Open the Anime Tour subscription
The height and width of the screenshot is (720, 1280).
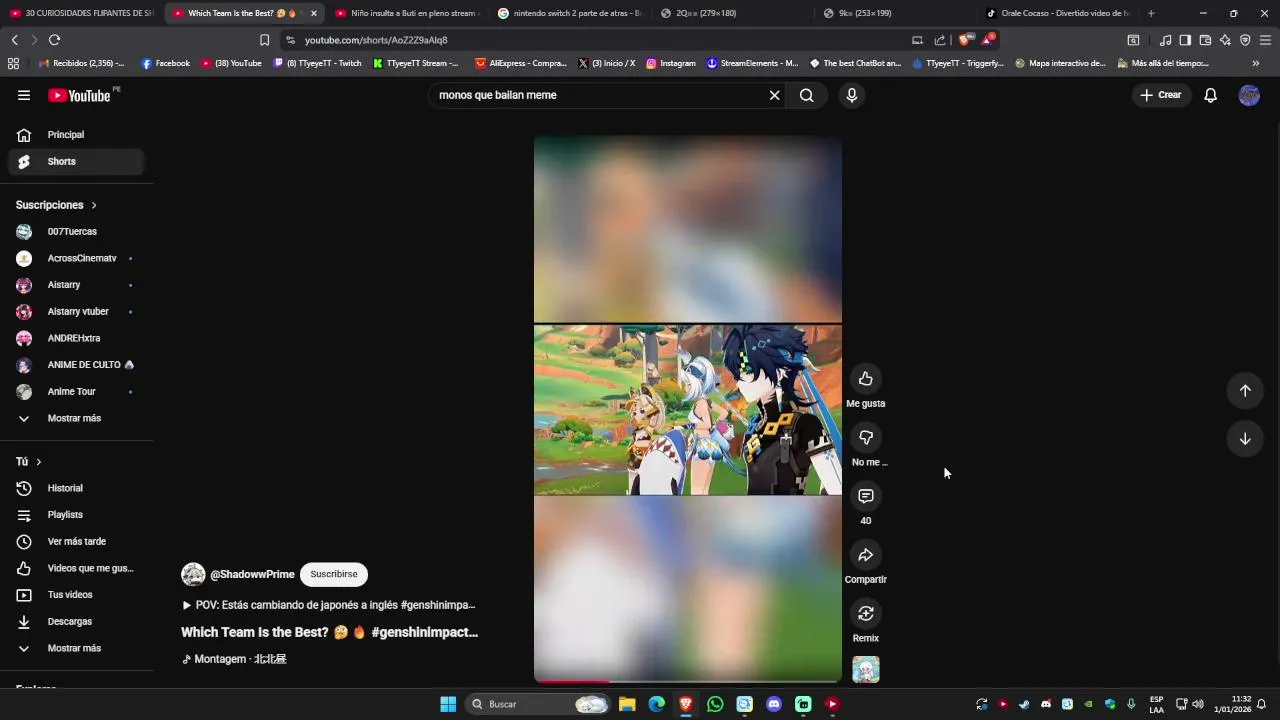tap(76, 392)
